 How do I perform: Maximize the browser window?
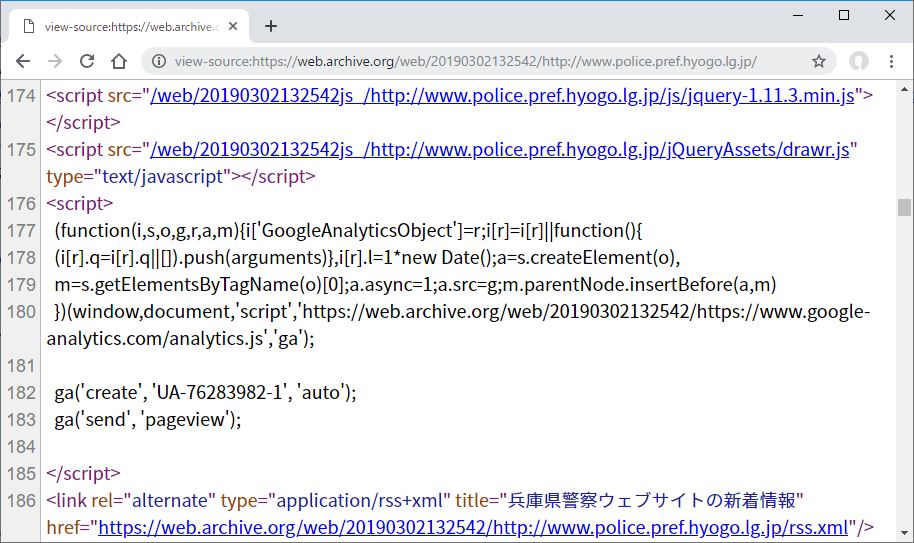(843, 15)
